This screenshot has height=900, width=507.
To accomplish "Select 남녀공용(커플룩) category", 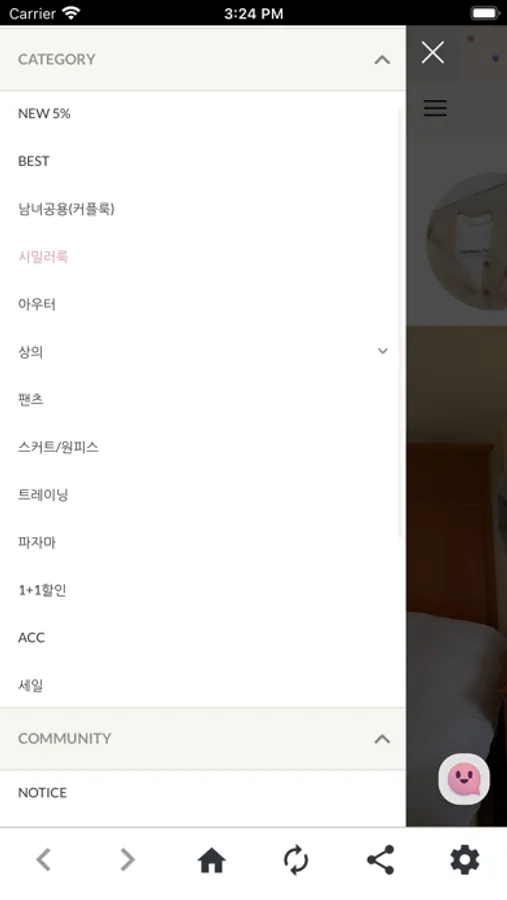I will coord(67,209).
